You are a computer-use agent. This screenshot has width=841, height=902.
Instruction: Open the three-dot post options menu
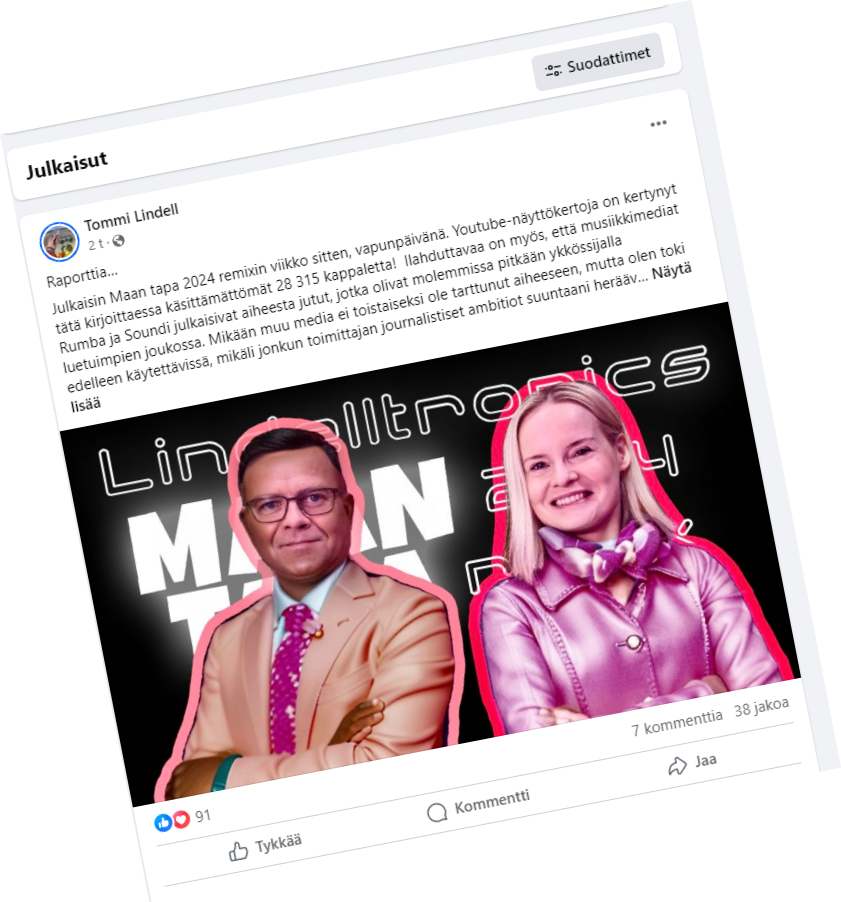[658, 124]
